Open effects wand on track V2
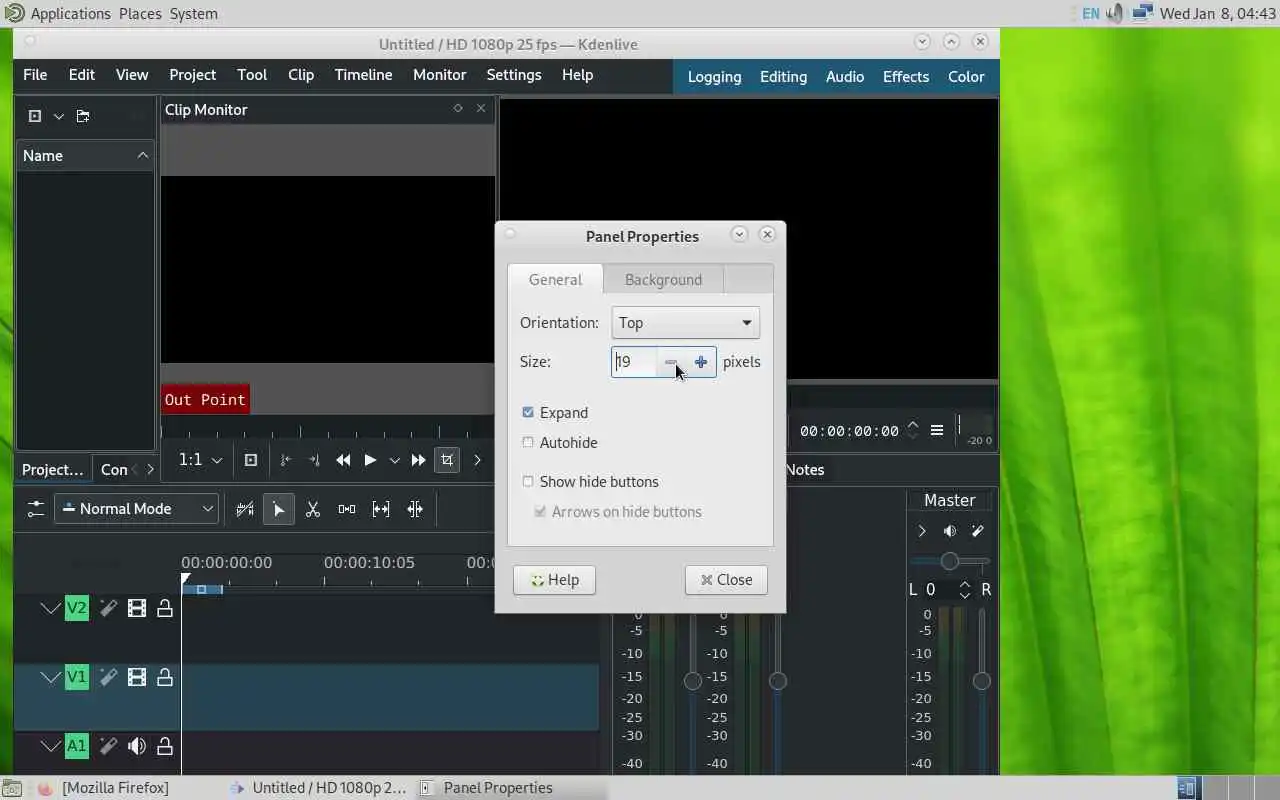The height and width of the screenshot is (800, 1280). click(x=108, y=608)
